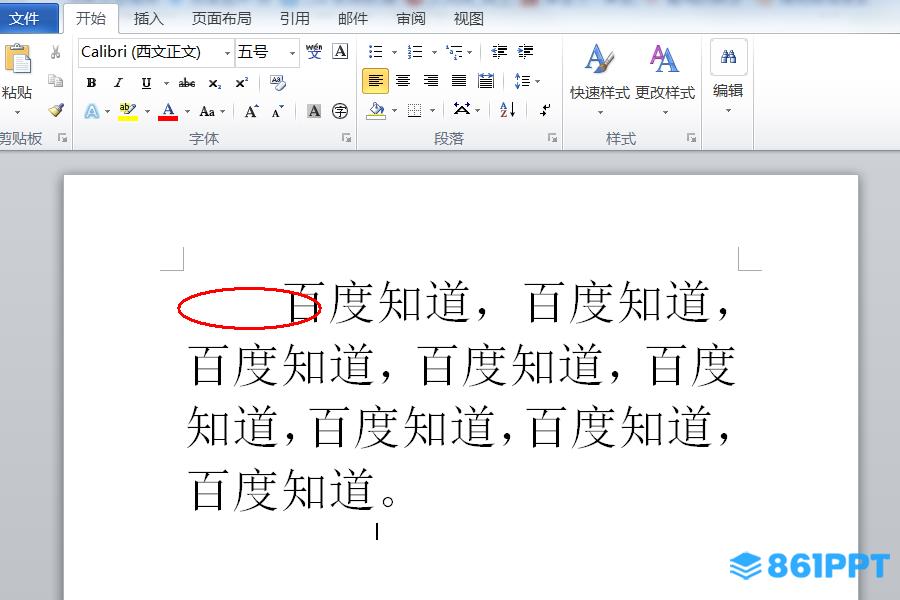The image size is (900, 600).
Task: Decrease paragraph indent
Action: pos(499,52)
